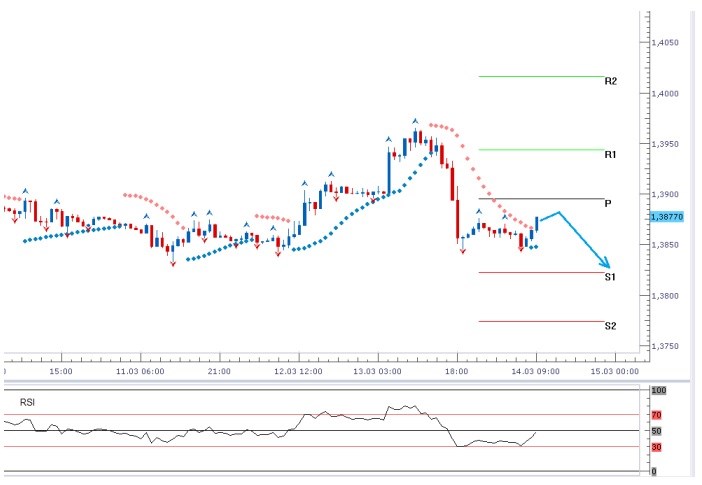Click the RSI 30 oversold level label

point(656,447)
